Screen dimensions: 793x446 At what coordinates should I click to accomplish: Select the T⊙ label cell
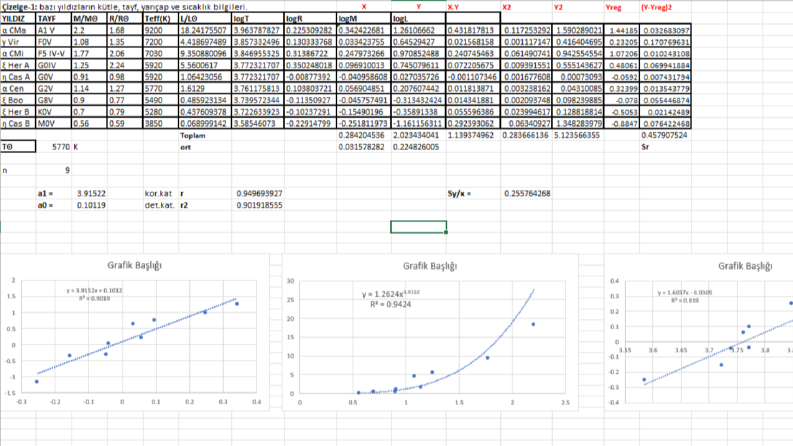coord(18,147)
